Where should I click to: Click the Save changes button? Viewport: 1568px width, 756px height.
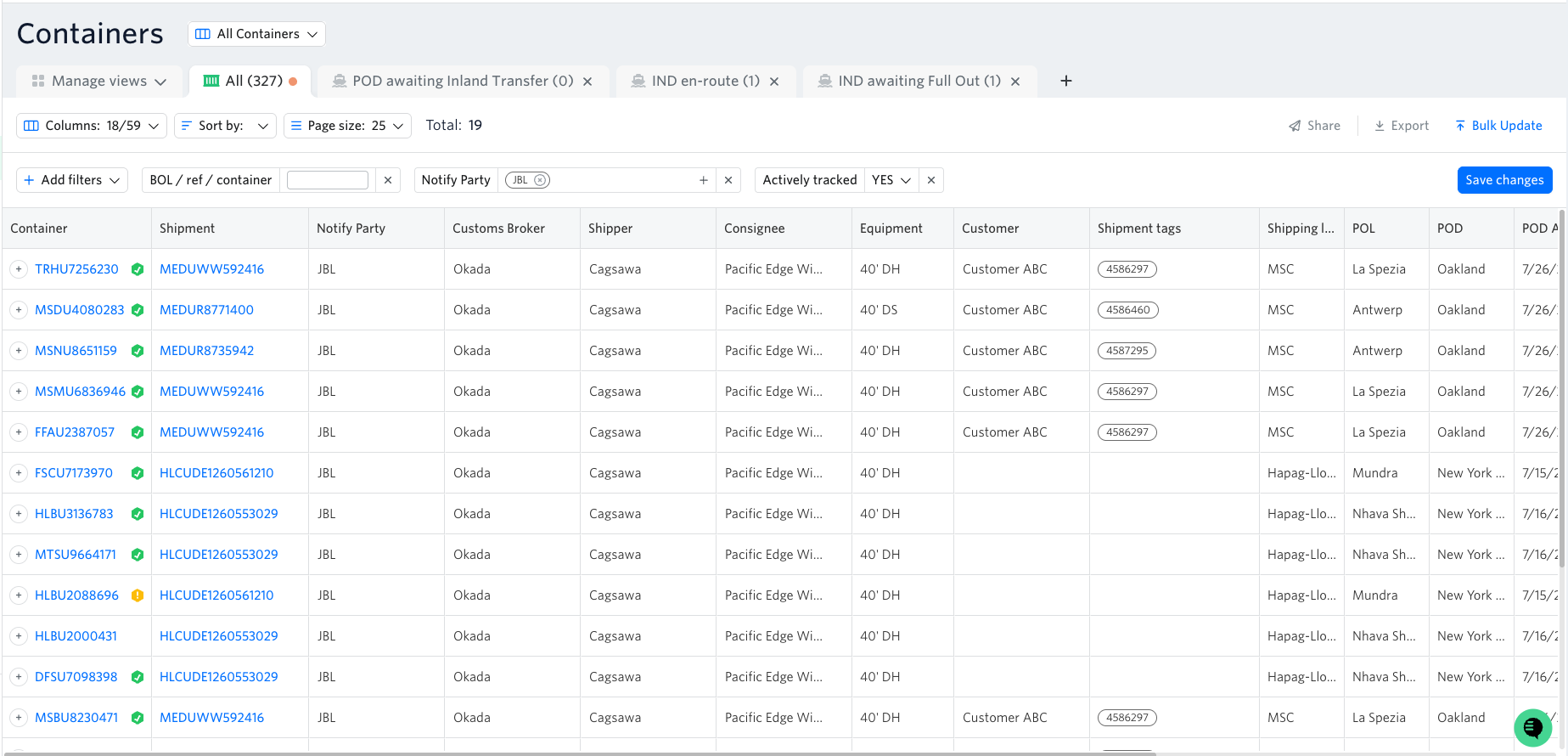click(1504, 180)
